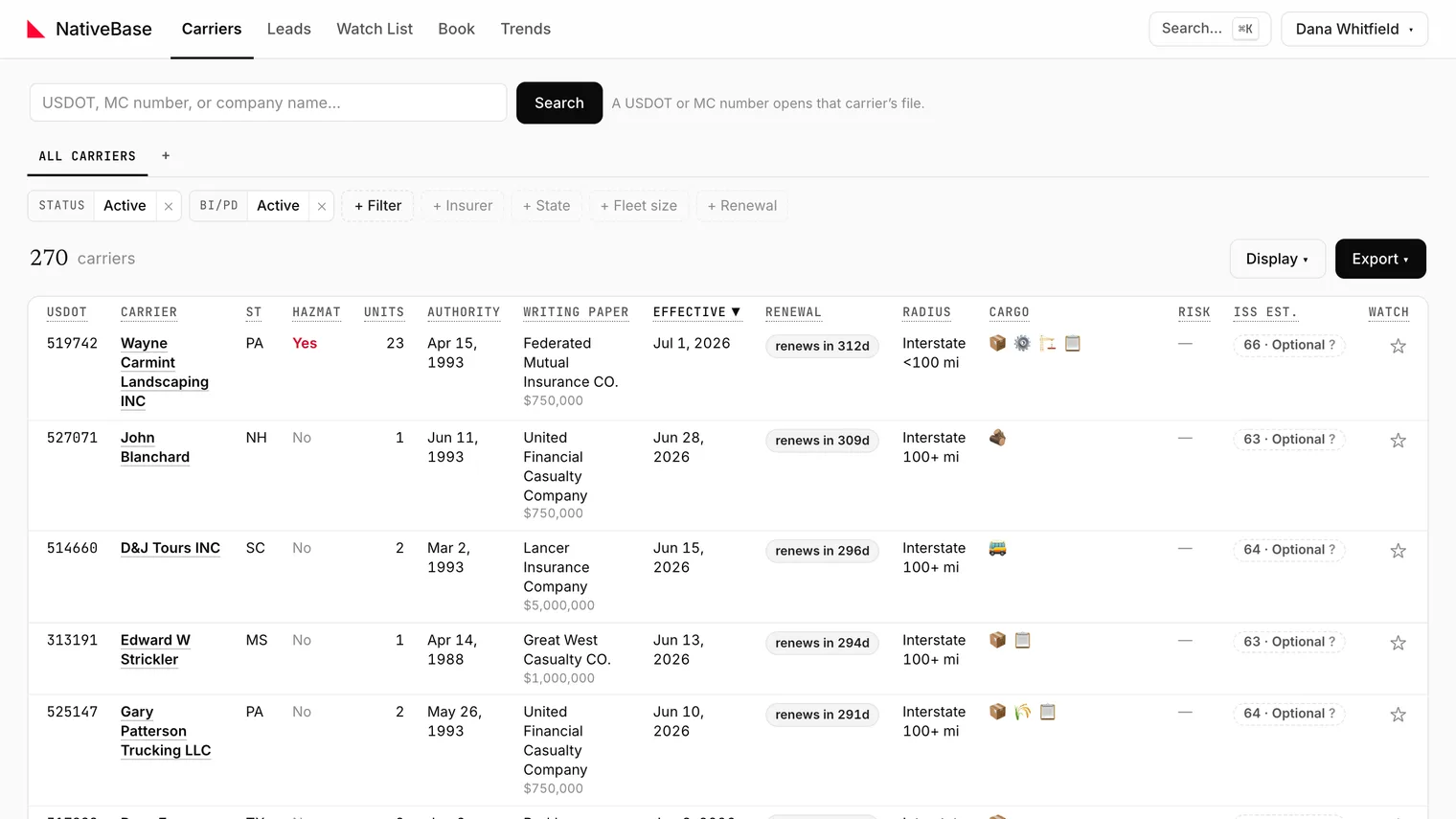Image resolution: width=1456 pixels, height=819 pixels.
Task: Change the BI/PD filter value Active
Action: pyautogui.click(x=278, y=206)
